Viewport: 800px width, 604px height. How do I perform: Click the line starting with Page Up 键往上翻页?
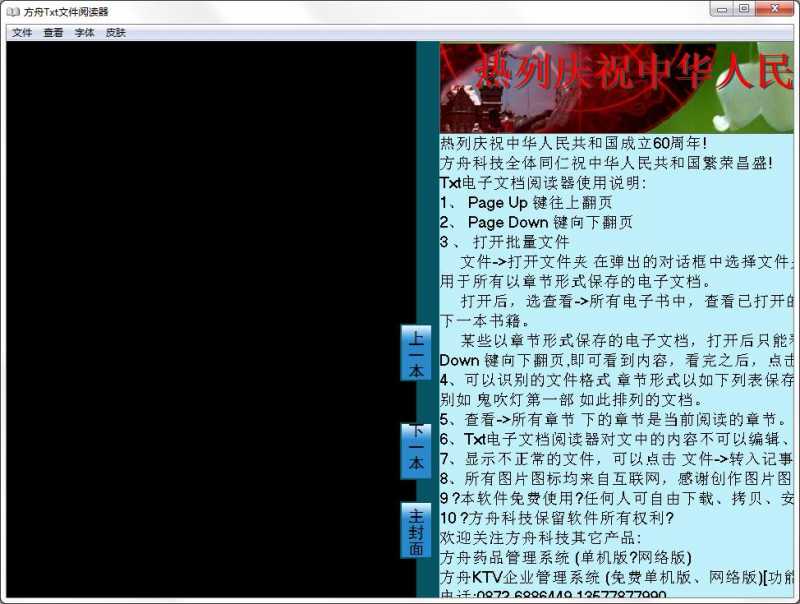tap(525, 201)
